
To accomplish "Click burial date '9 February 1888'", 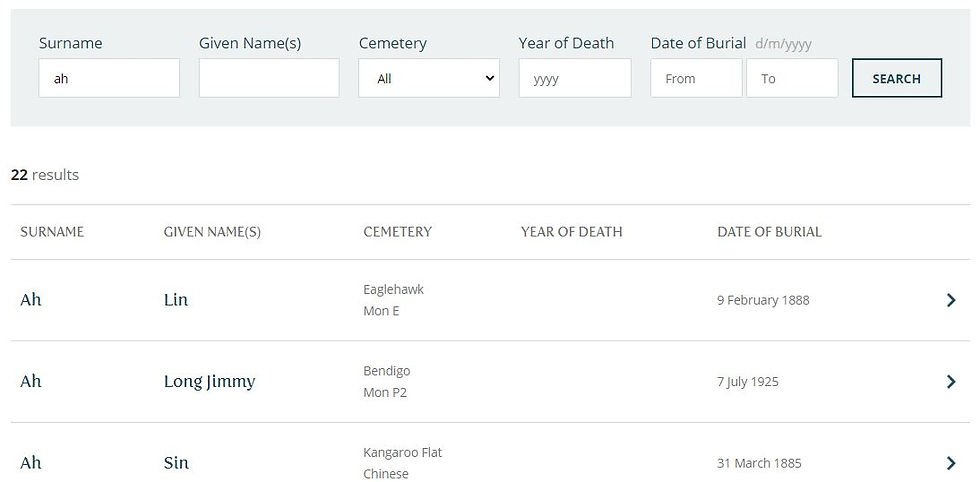I will (x=763, y=300).
